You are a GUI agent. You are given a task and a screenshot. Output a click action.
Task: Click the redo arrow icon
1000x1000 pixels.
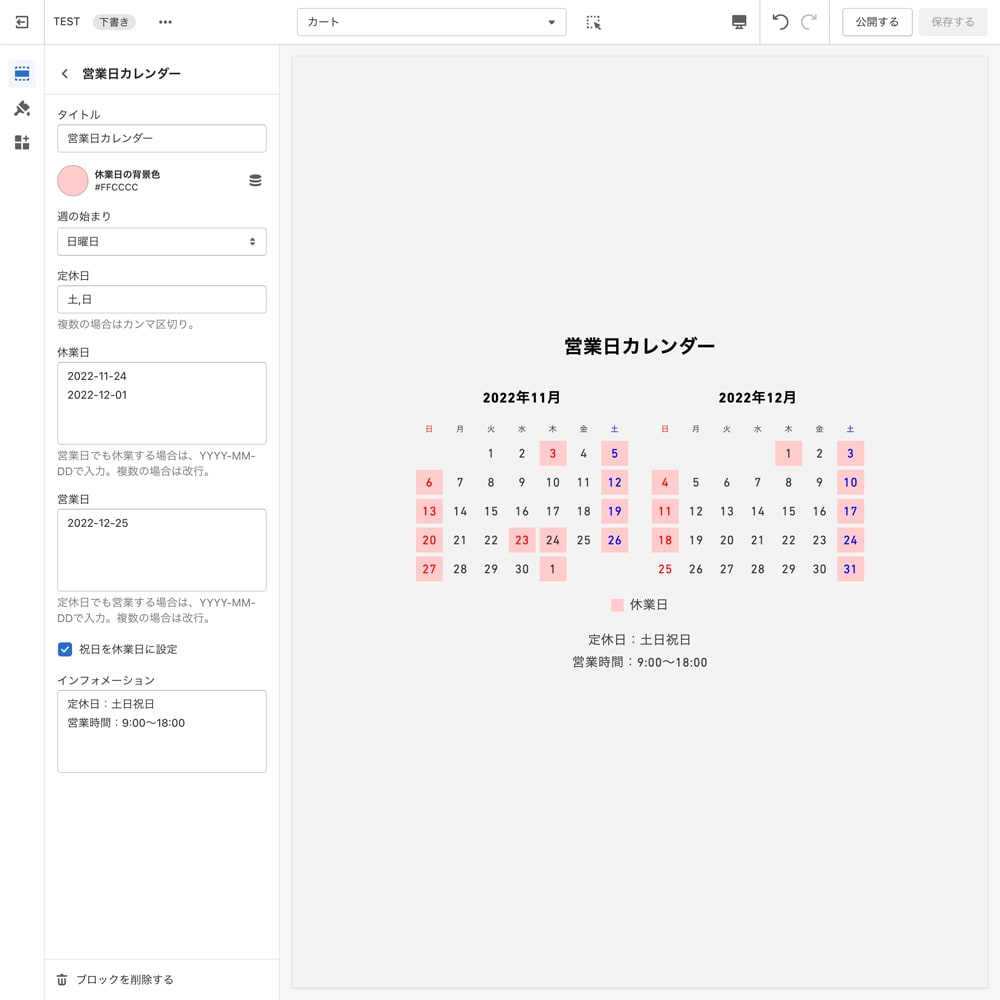coord(807,21)
